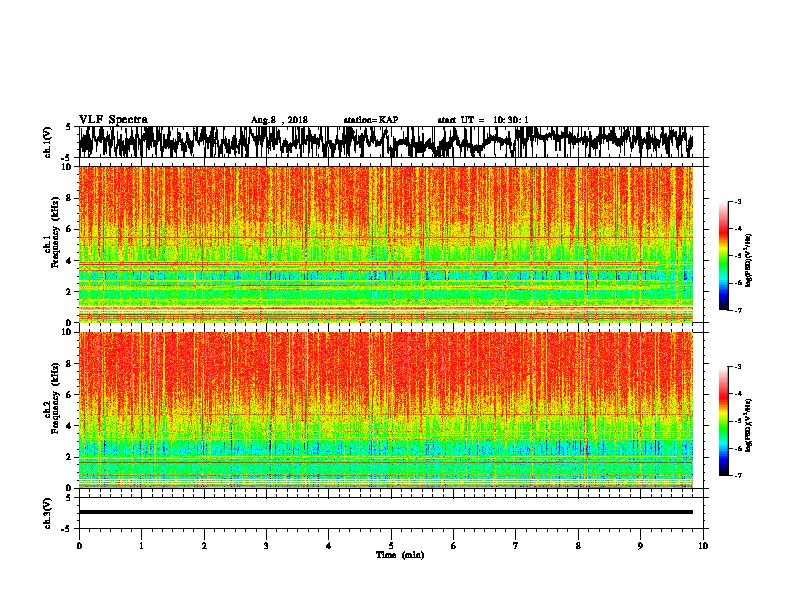
Task: Click the ch.2 colorbar log(PSD) label
Action: pos(748,425)
